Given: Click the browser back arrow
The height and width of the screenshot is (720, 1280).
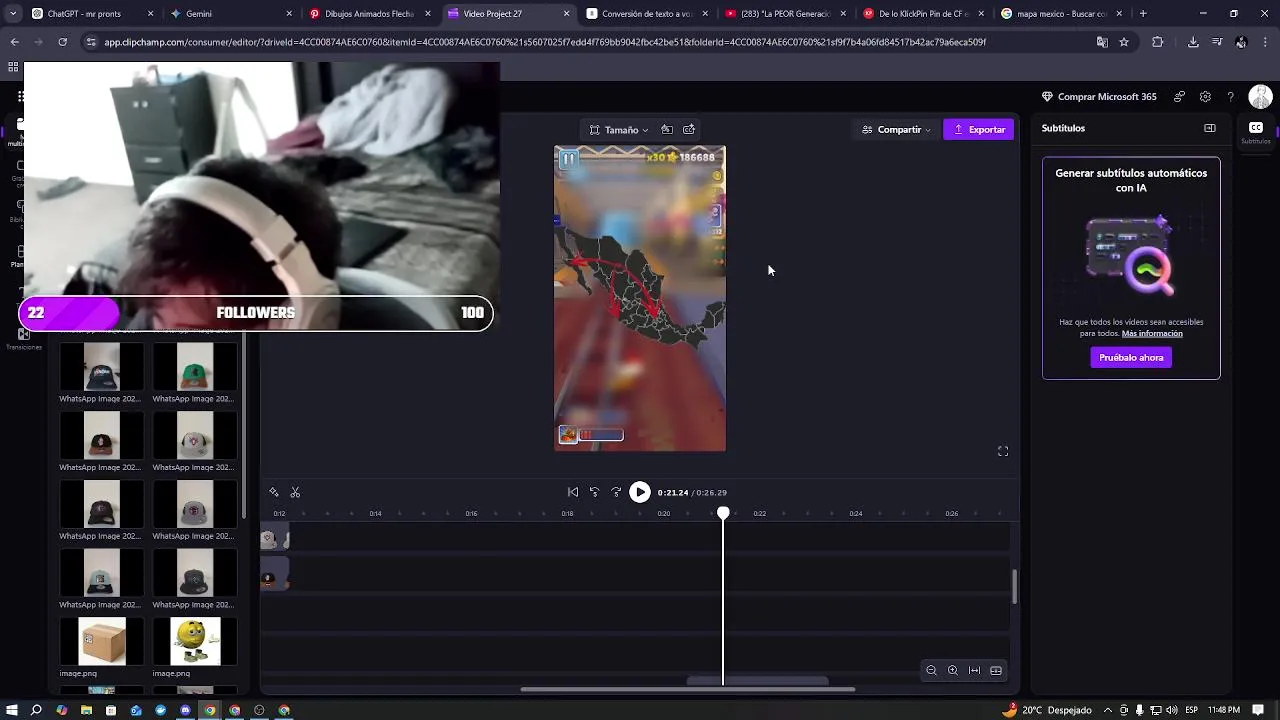Looking at the screenshot, I should click(14, 42).
